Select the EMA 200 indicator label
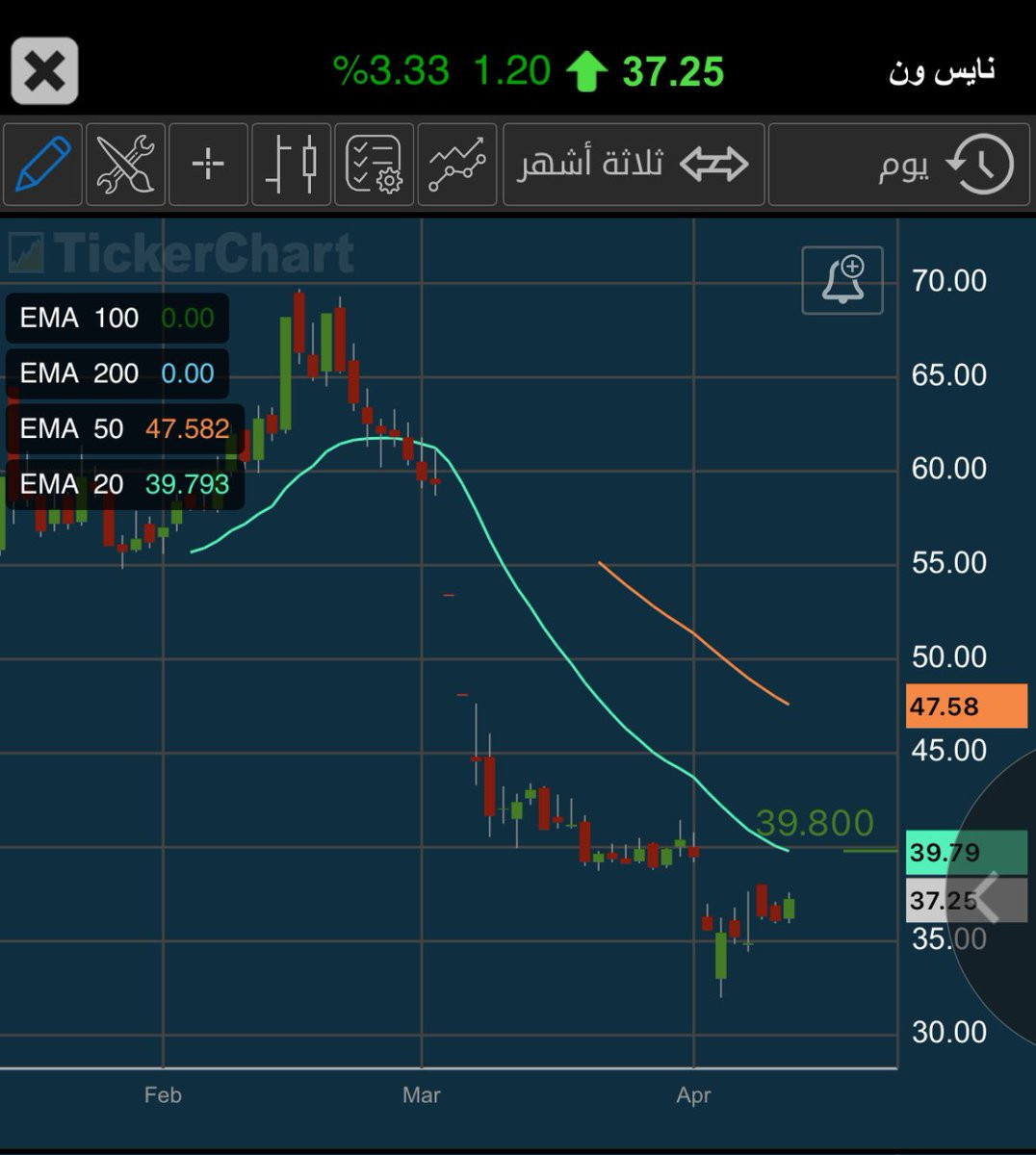 (x=117, y=373)
